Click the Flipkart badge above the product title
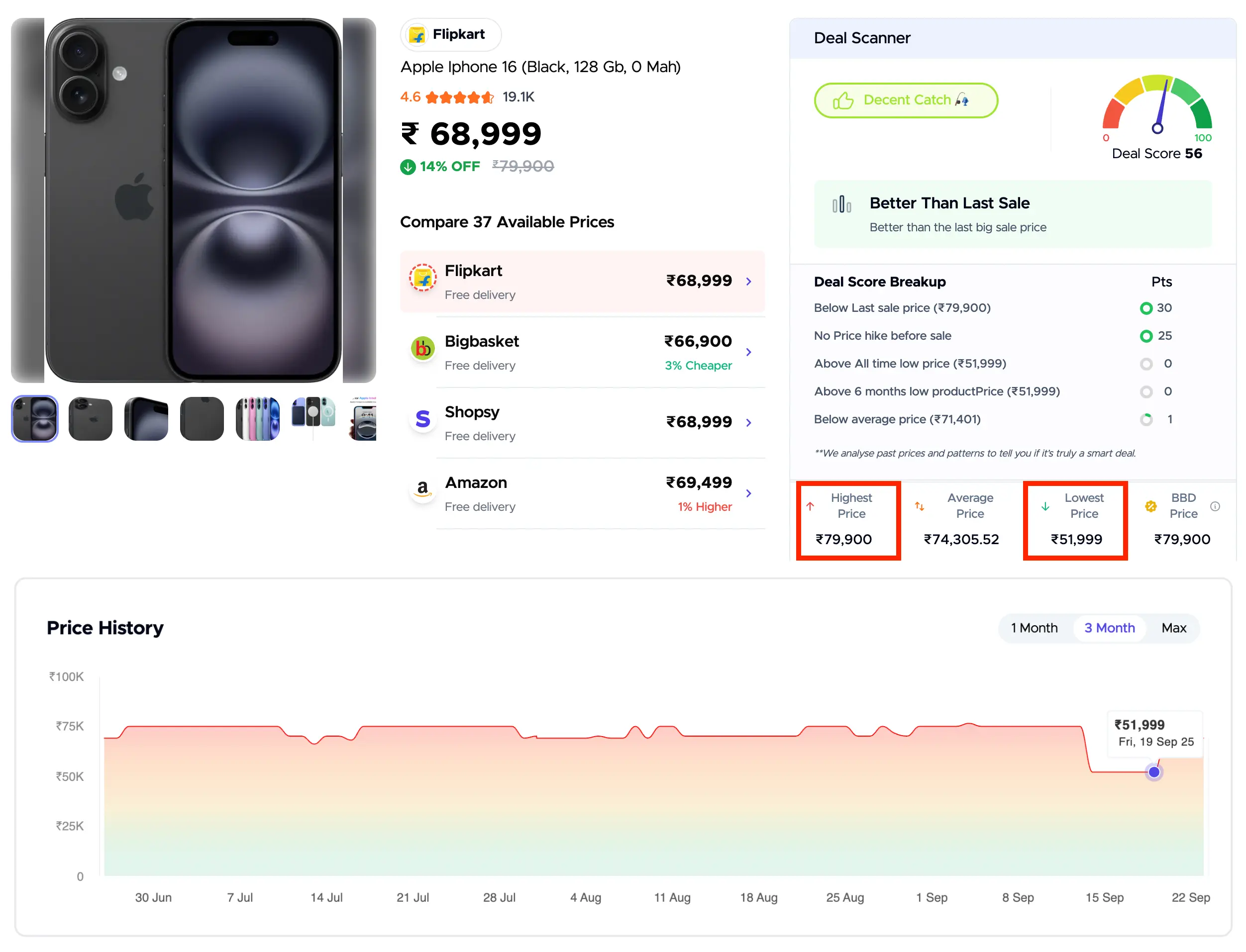The image size is (1246, 952). pyautogui.click(x=450, y=34)
